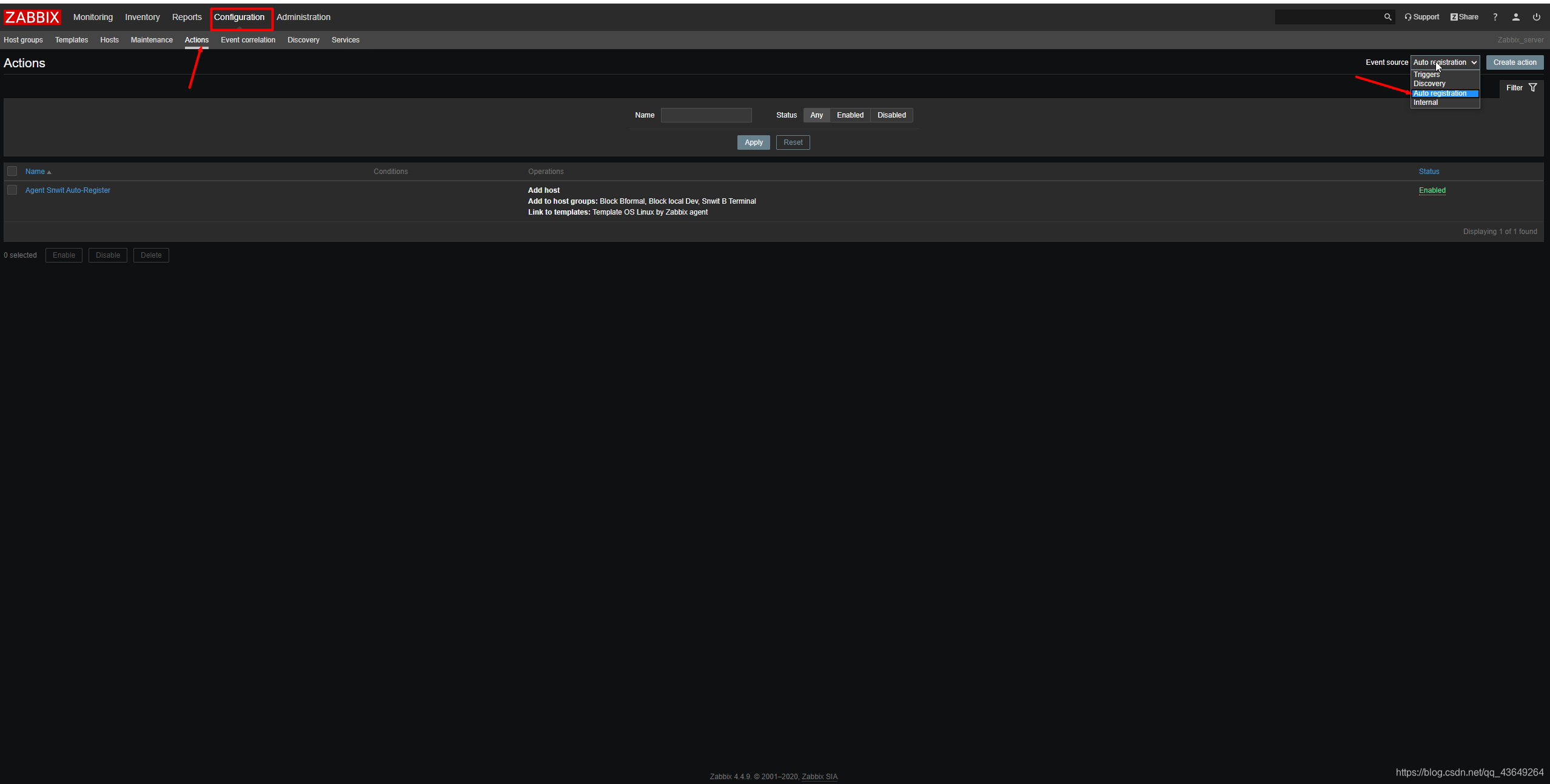The height and width of the screenshot is (784, 1550).
Task: Sort by Status column header
Action: tap(1429, 172)
